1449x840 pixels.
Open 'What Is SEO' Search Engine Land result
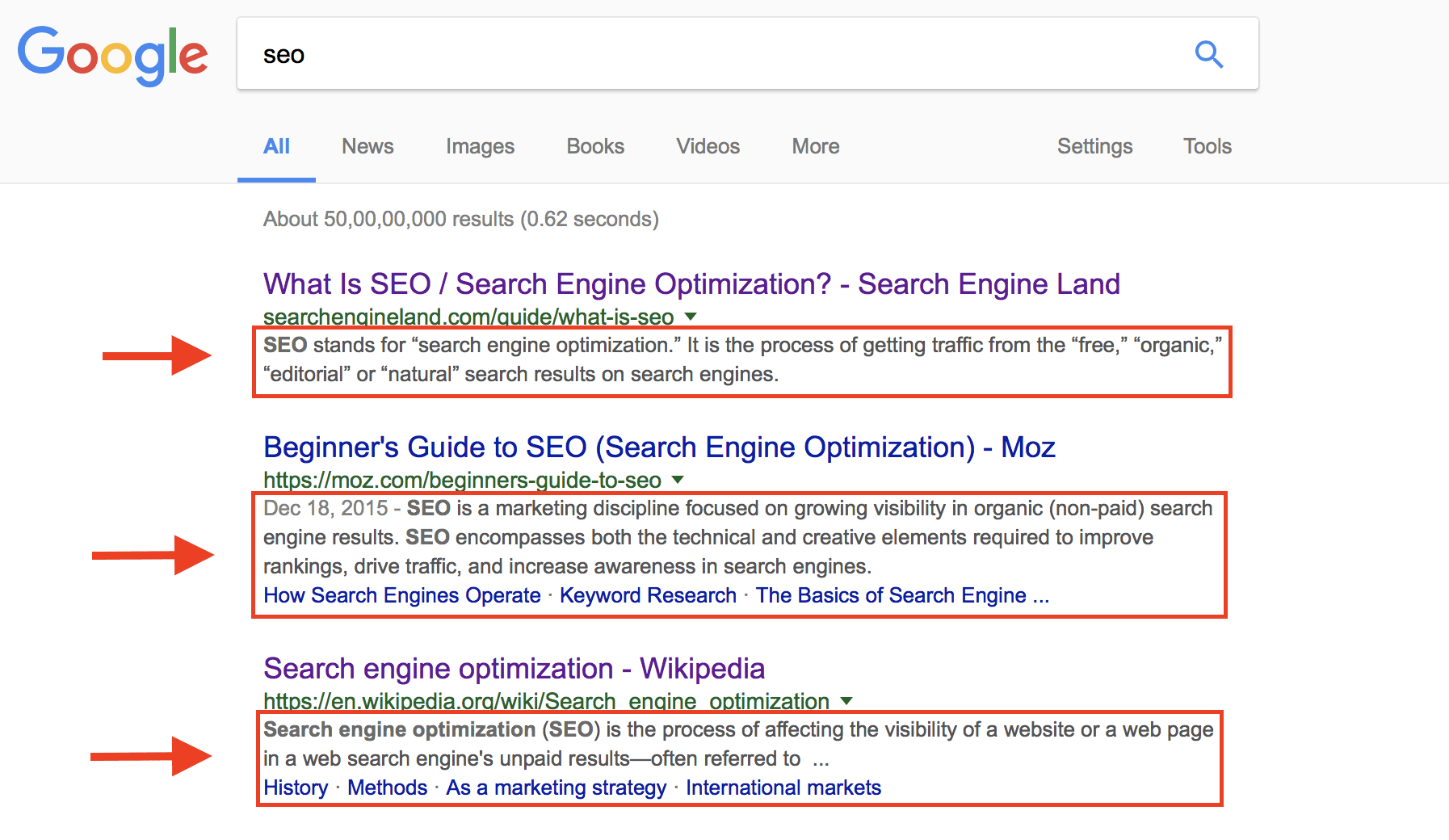[691, 284]
